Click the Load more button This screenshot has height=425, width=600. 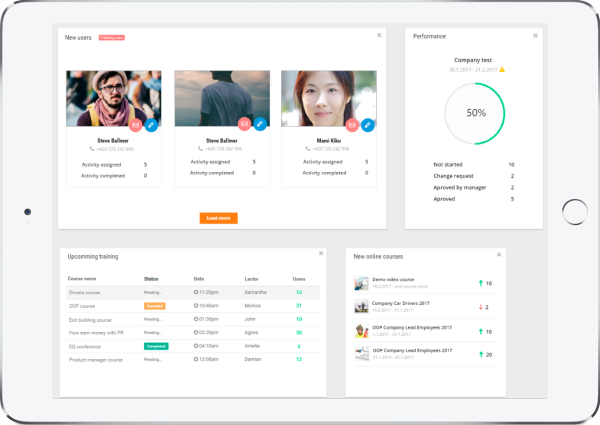(x=218, y=218)
